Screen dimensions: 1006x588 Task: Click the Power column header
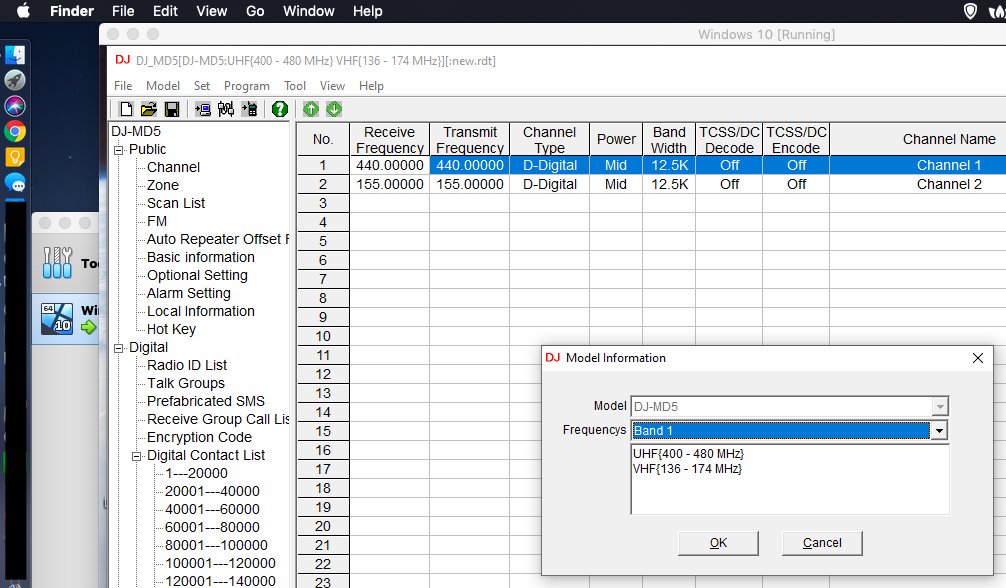click(616, 139)
